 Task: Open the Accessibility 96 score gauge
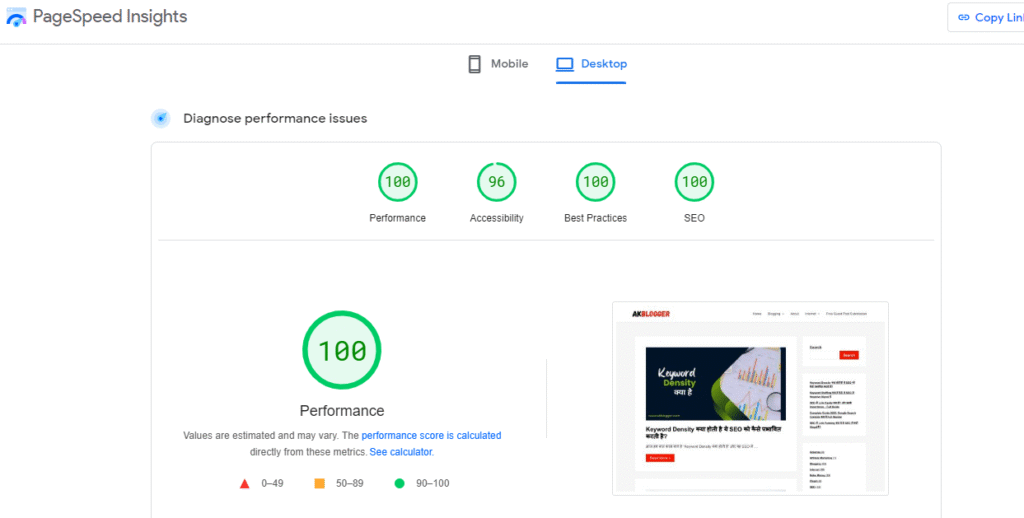click(x=496, y=182)
